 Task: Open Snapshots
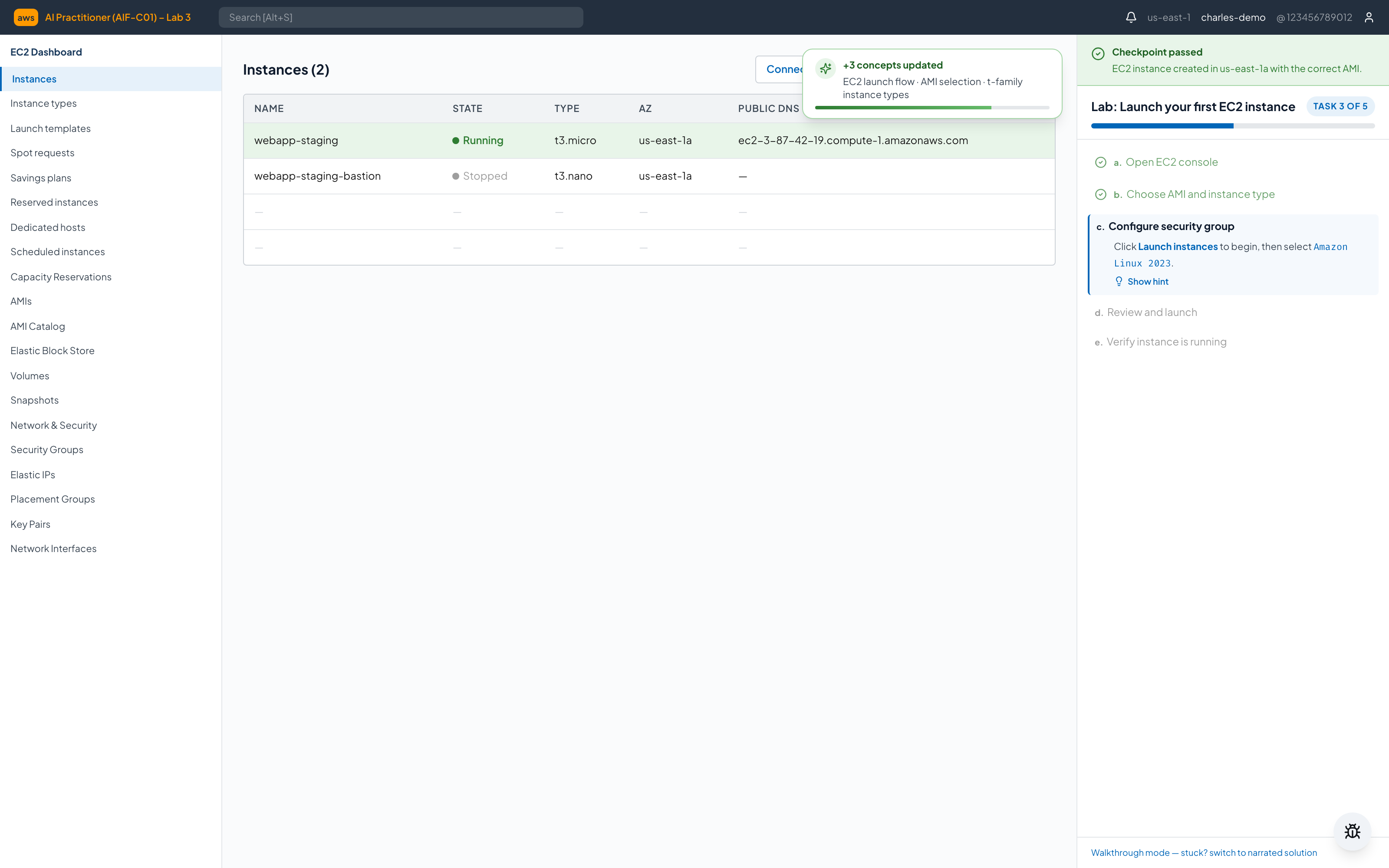34,400
